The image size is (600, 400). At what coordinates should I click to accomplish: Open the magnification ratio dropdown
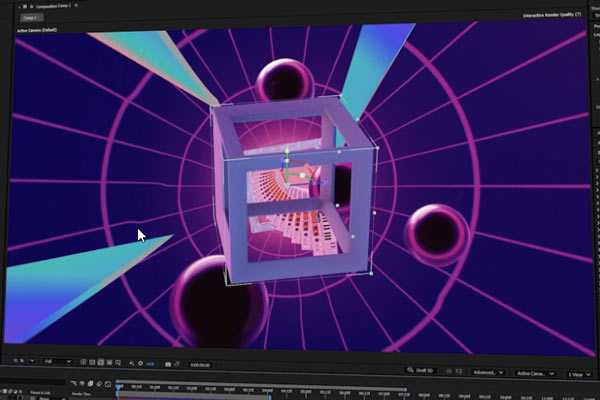click(x=24, y=361)
